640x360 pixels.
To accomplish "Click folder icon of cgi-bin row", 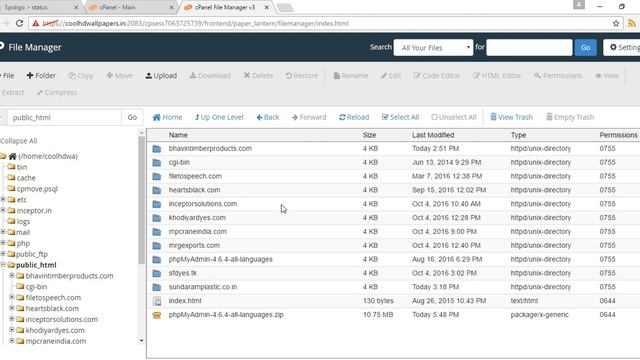I will click(157, 162).
